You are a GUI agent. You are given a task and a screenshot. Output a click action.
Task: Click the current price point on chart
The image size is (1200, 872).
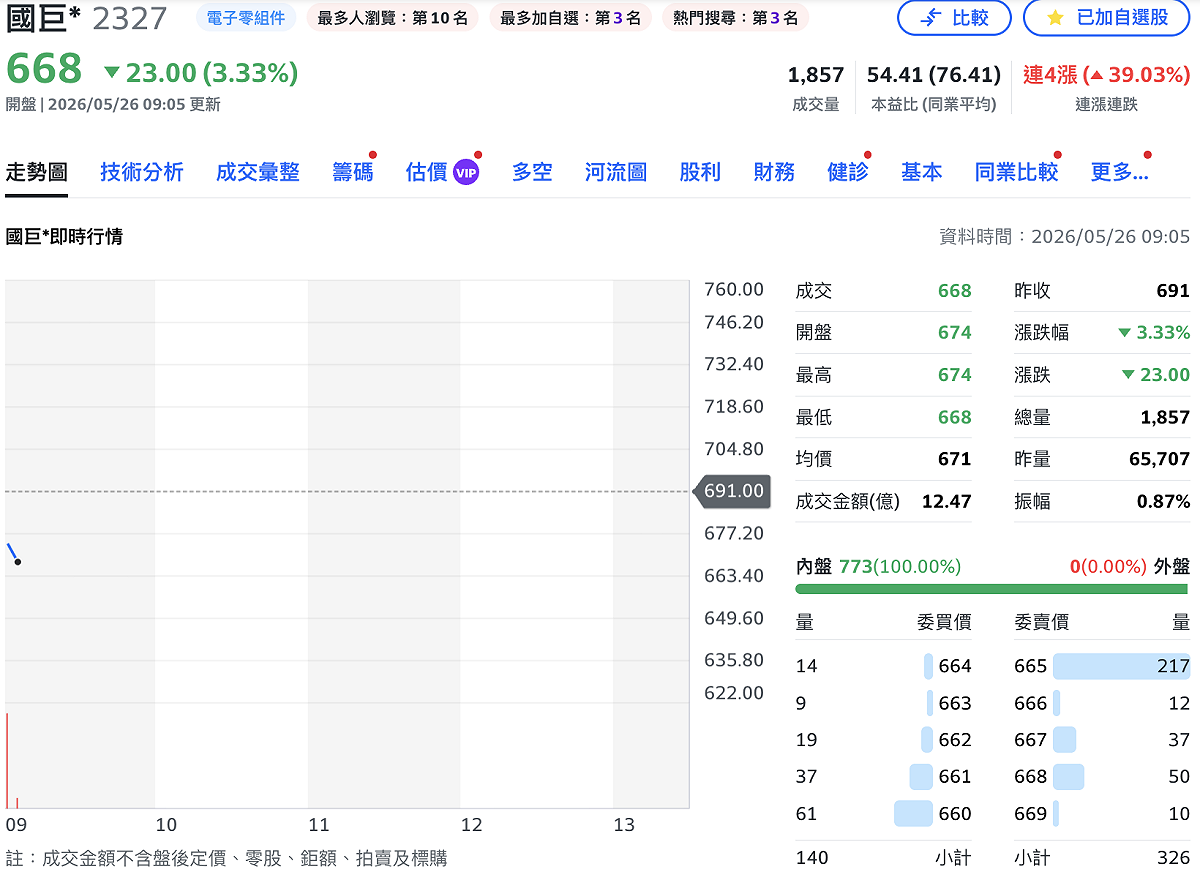point(18,562)
